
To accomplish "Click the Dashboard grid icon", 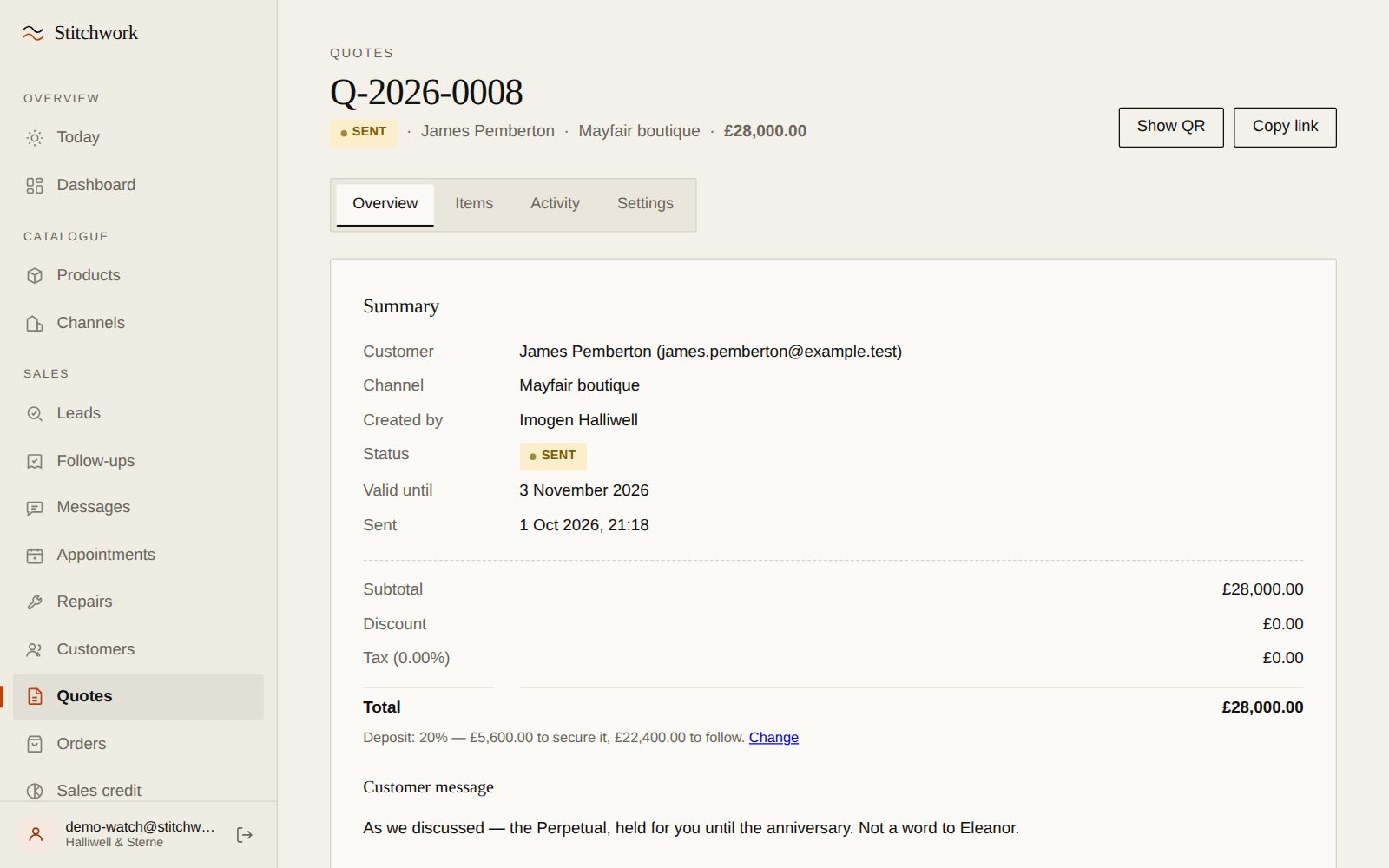I will pyautogui.click(x=35, y=186).
